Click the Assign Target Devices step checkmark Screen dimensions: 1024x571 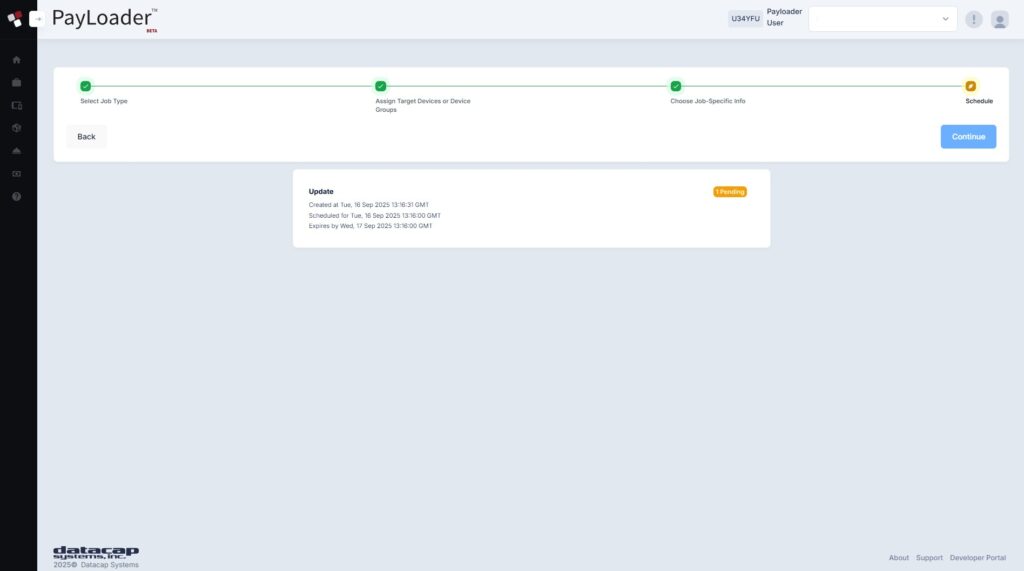pyautogui.click(x=381, y=86)
